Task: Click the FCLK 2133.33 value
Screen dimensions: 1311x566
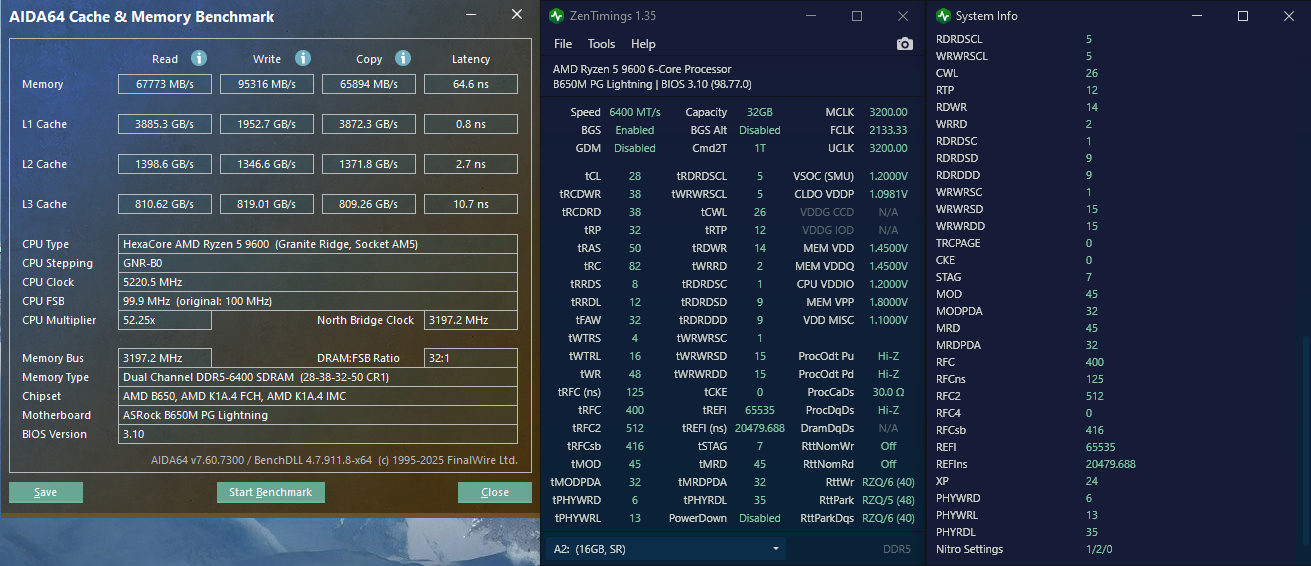Action: click(888, 130)
